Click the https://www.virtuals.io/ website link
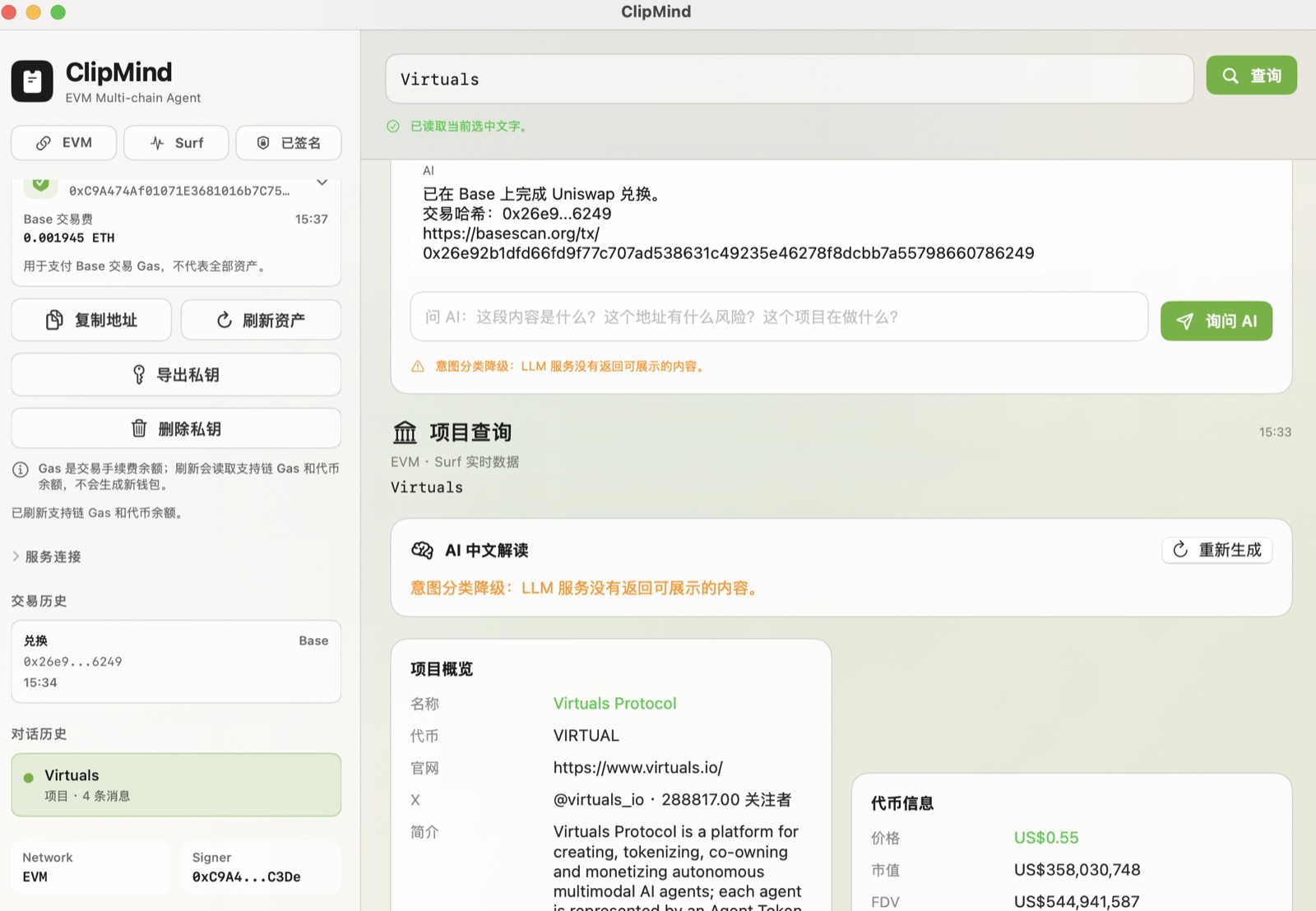1316x911 pixels. click(x=638, y=768)
